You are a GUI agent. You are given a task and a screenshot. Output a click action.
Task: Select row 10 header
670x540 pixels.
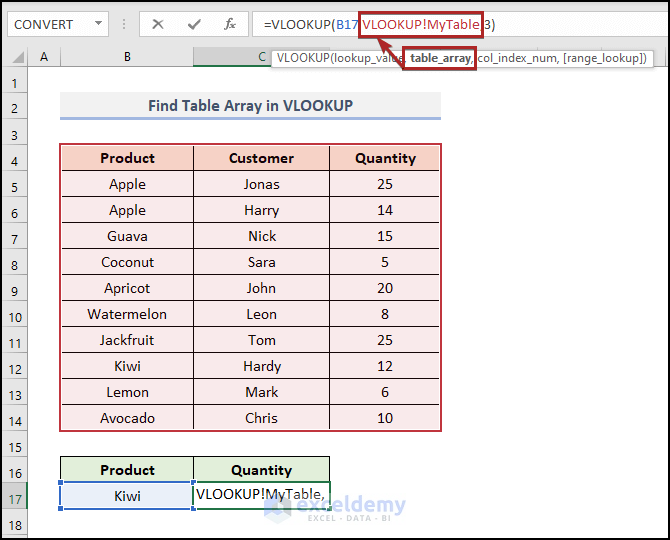click(x=14, y=317)
